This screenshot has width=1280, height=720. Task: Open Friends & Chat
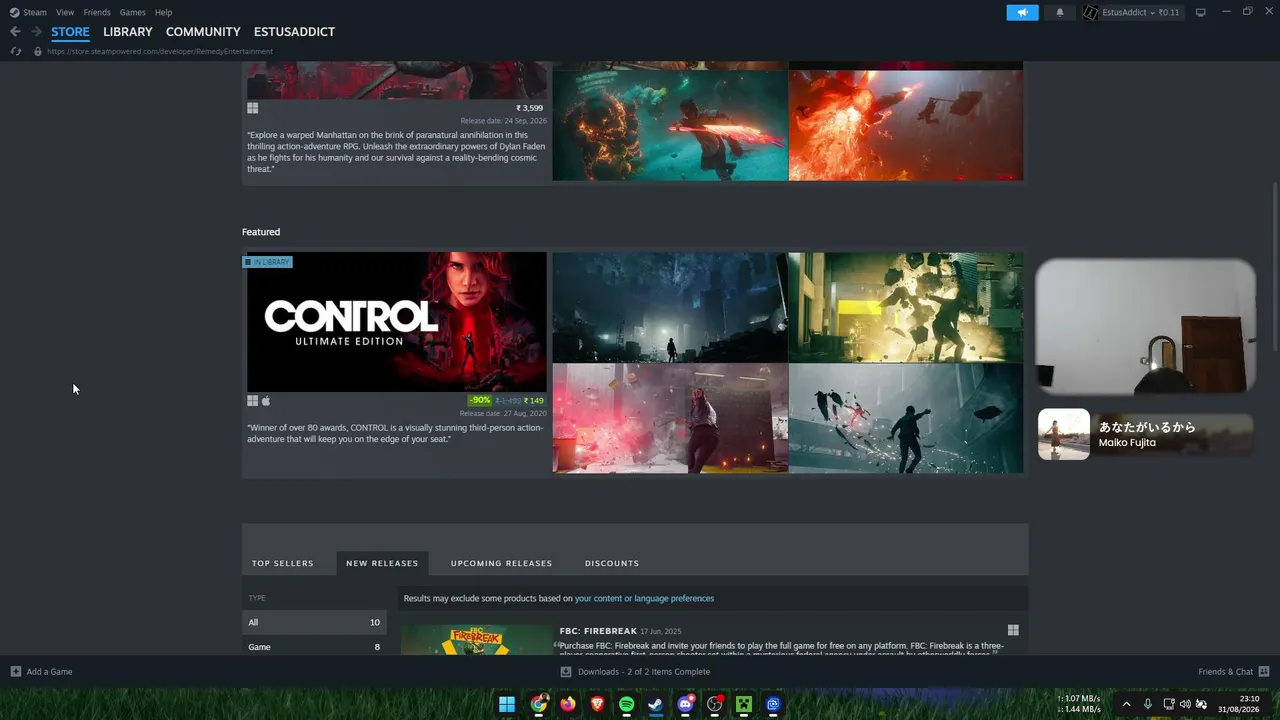[1233, 671]
